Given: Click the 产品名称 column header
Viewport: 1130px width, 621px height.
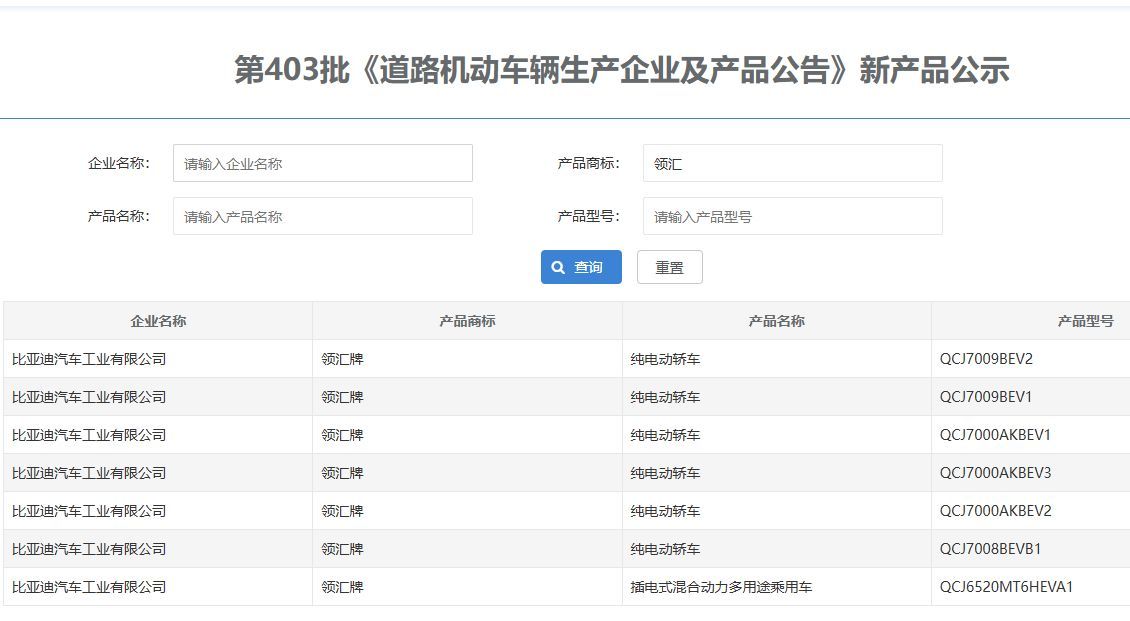Looking at the screenshot, I should coord(777,320).
